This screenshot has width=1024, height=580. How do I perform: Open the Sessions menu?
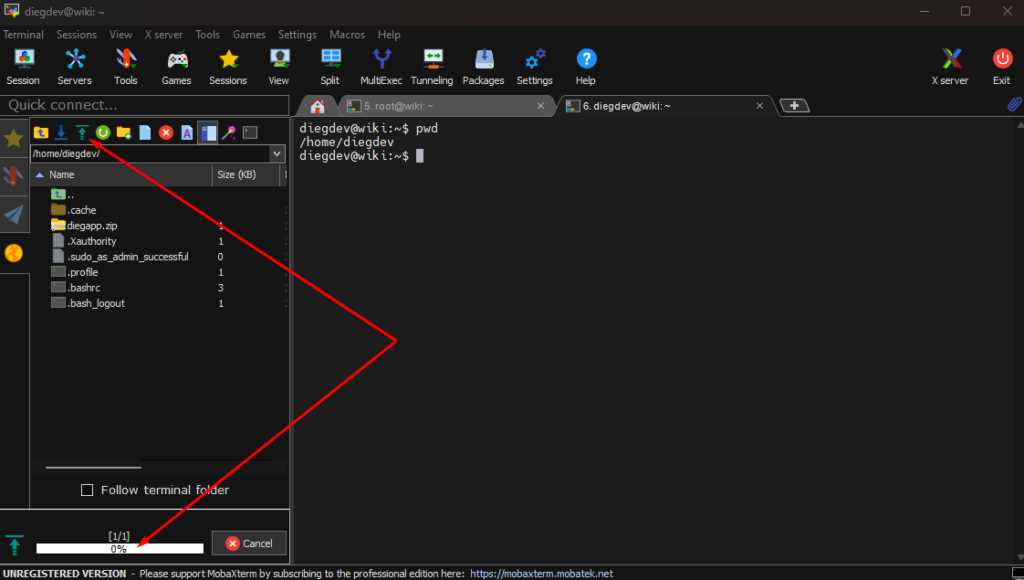click(76, 35)
